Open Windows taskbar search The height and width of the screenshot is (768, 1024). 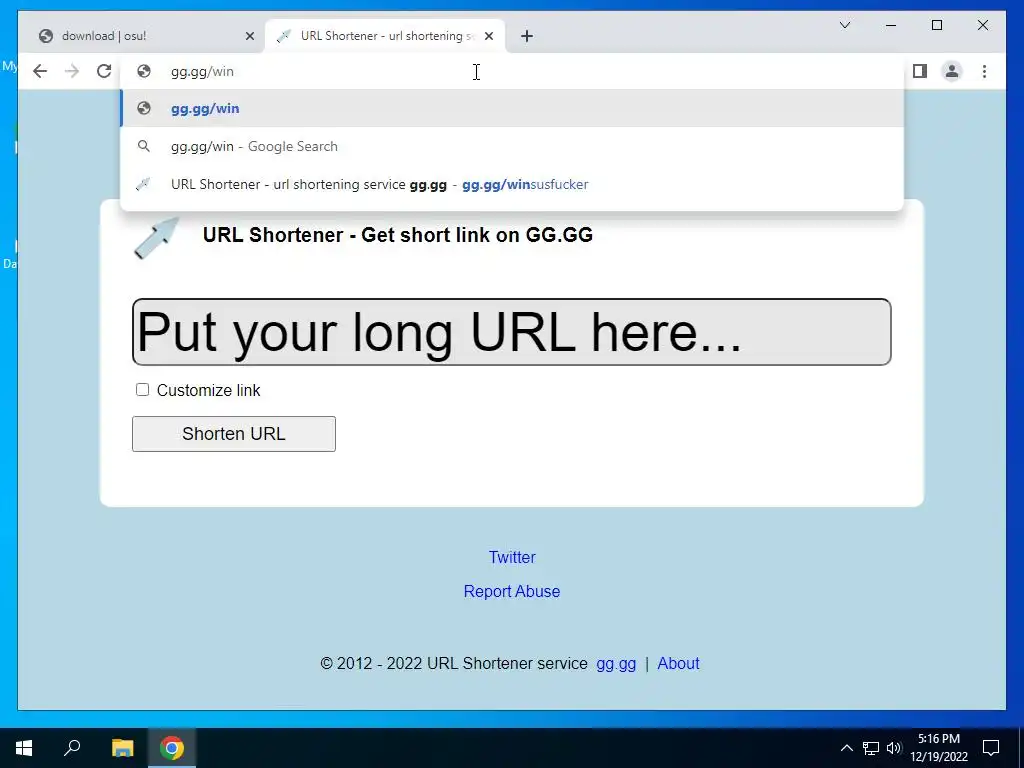click(72, 748)
